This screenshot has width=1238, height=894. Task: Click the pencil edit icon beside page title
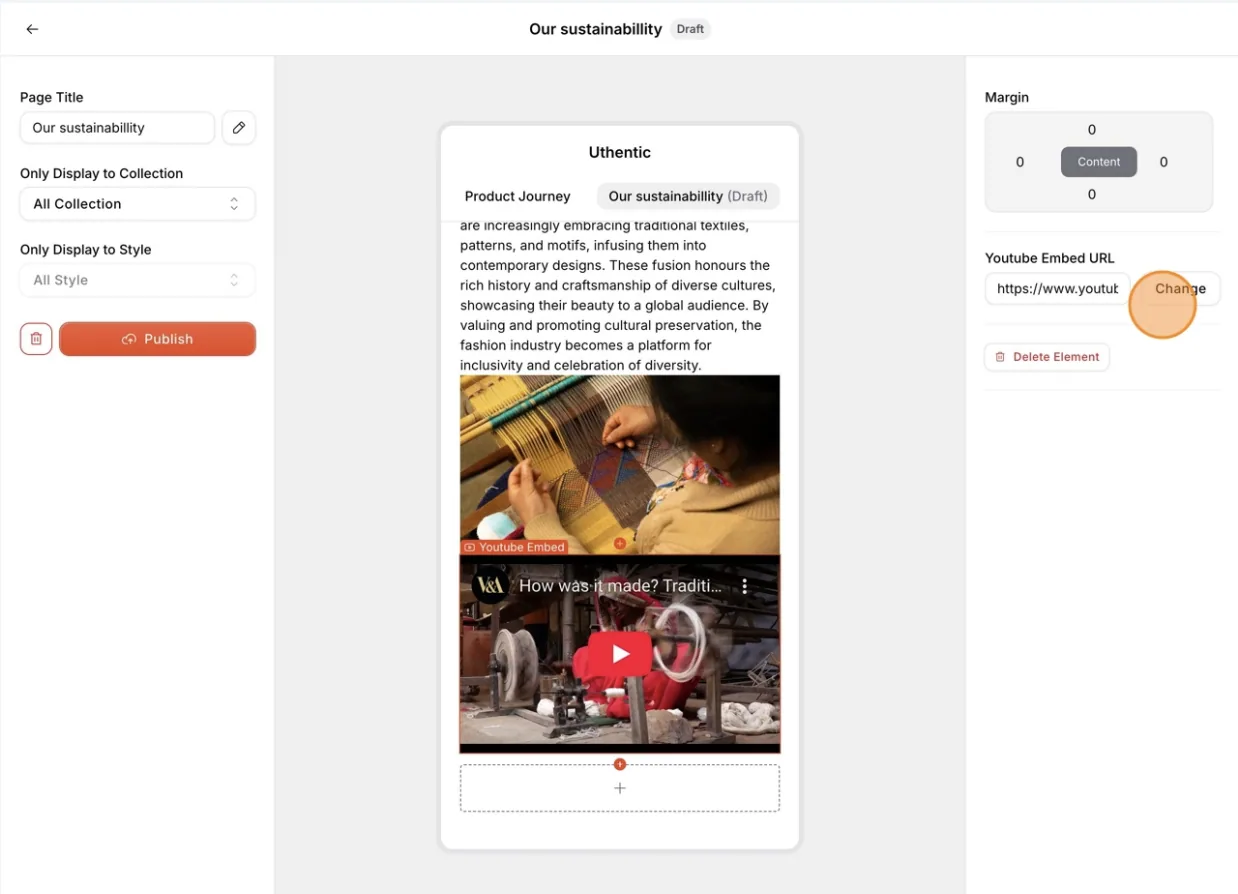tap(239, 128)
